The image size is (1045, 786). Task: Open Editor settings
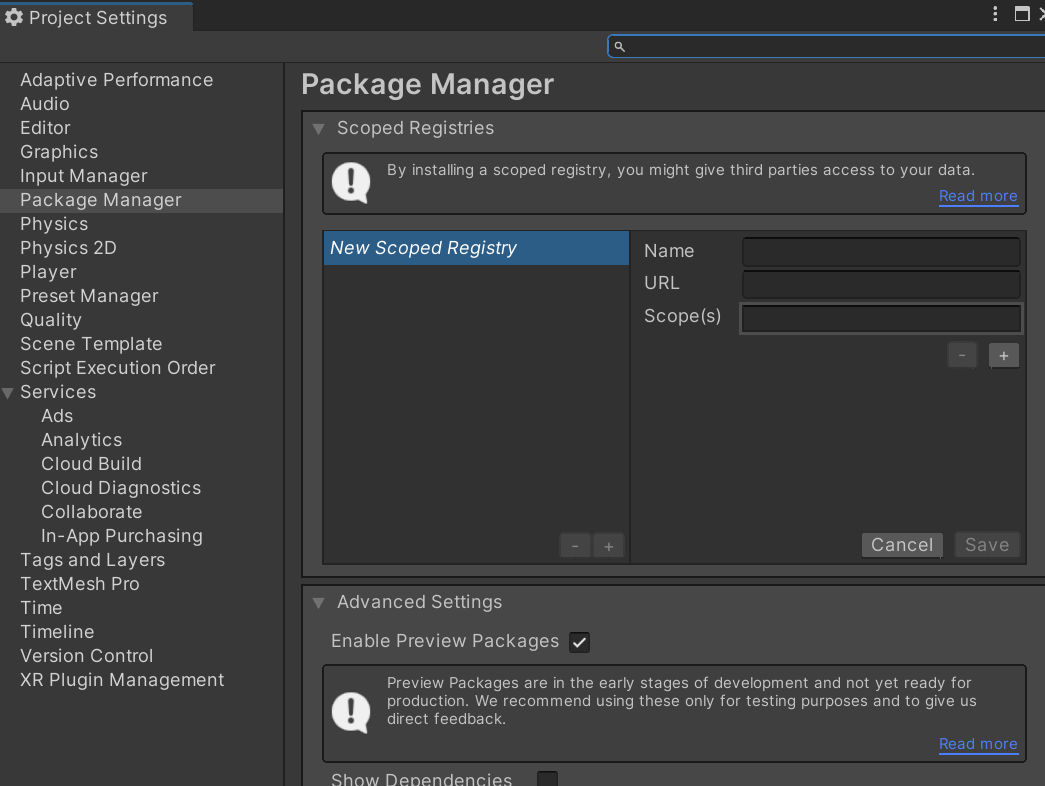45,128
